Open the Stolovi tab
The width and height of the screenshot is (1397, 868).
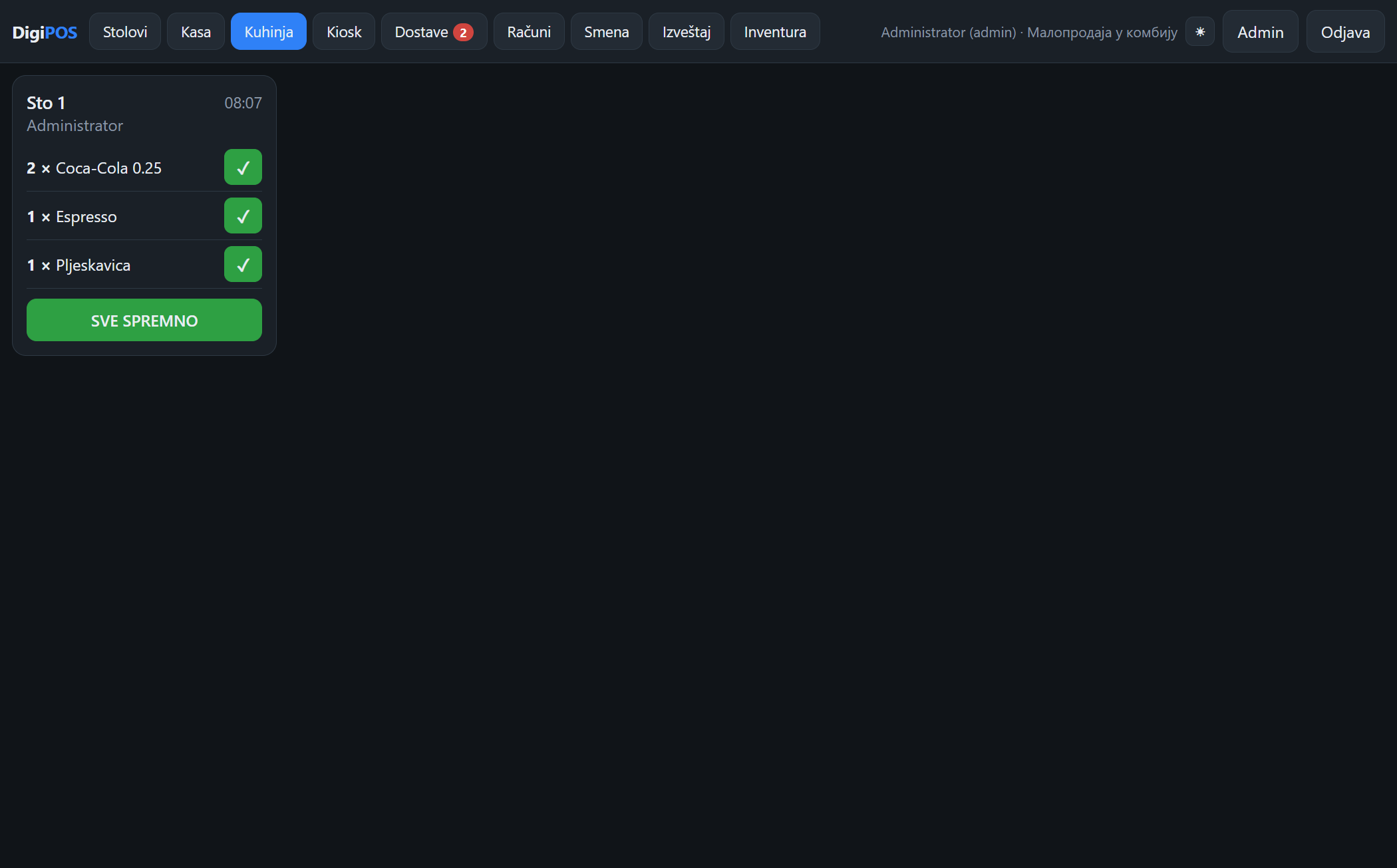pyautogui.click(x=125, y=31)
